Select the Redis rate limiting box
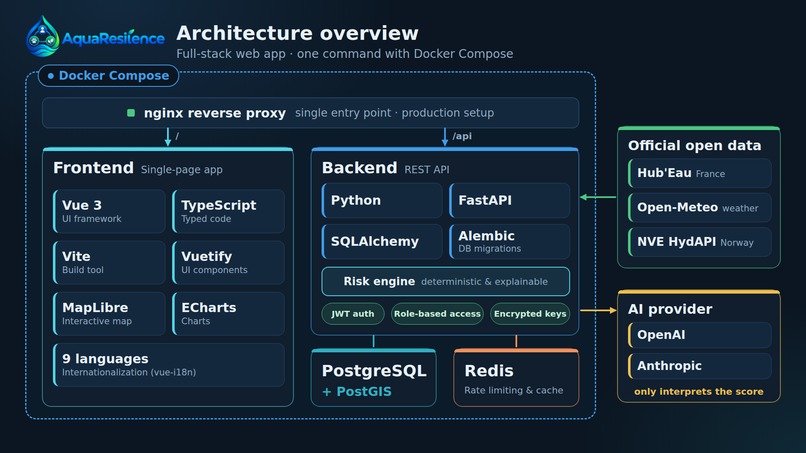 click(x=516, y=378)
